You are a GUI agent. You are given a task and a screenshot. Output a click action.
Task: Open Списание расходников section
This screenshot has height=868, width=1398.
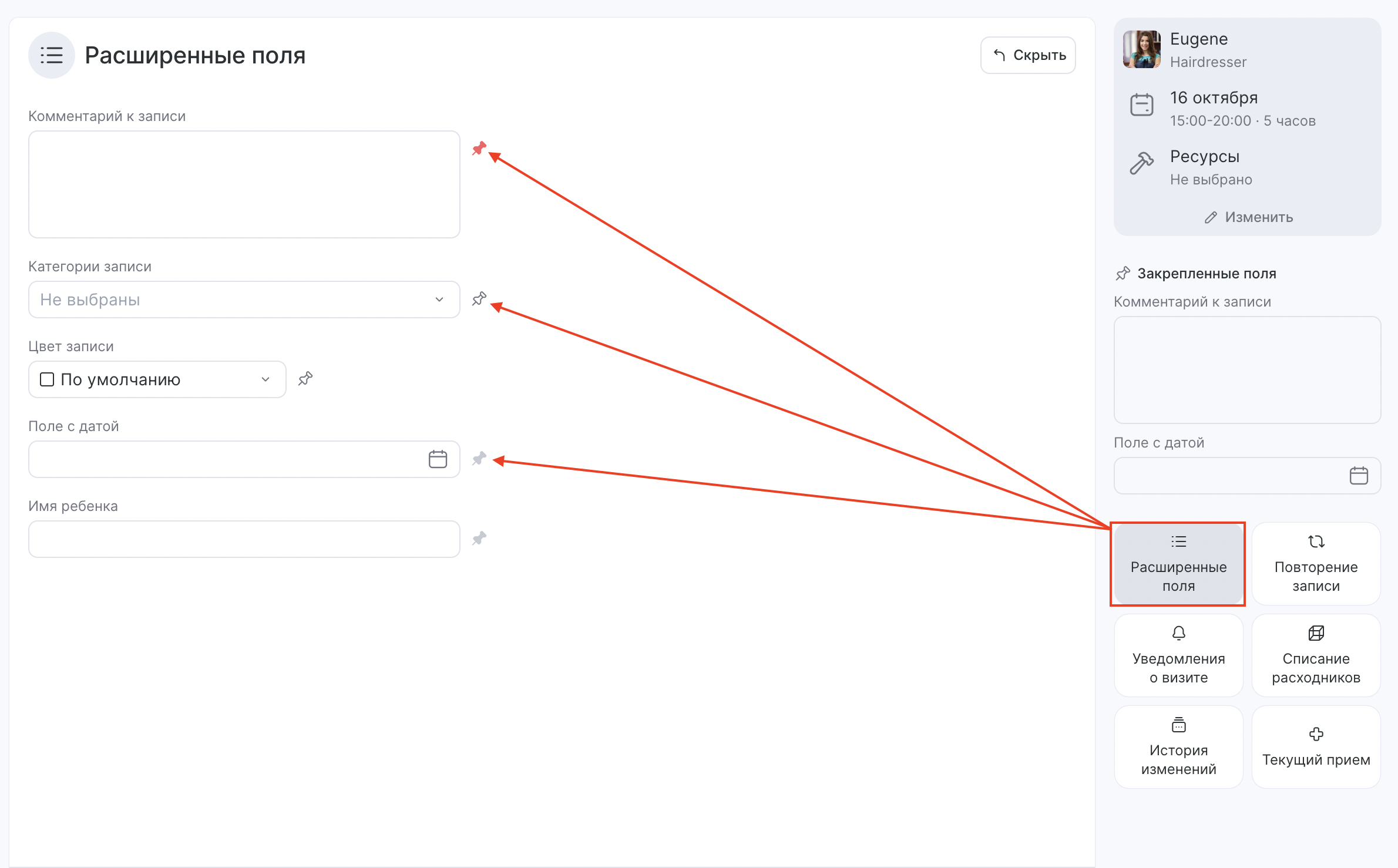click(x=1316, y=655)
